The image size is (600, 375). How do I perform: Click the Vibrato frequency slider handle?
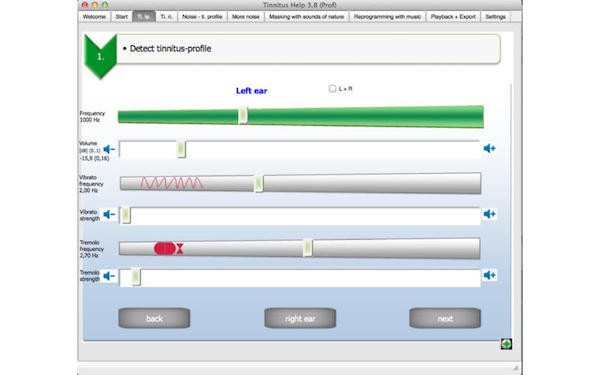tap(259, 184)
